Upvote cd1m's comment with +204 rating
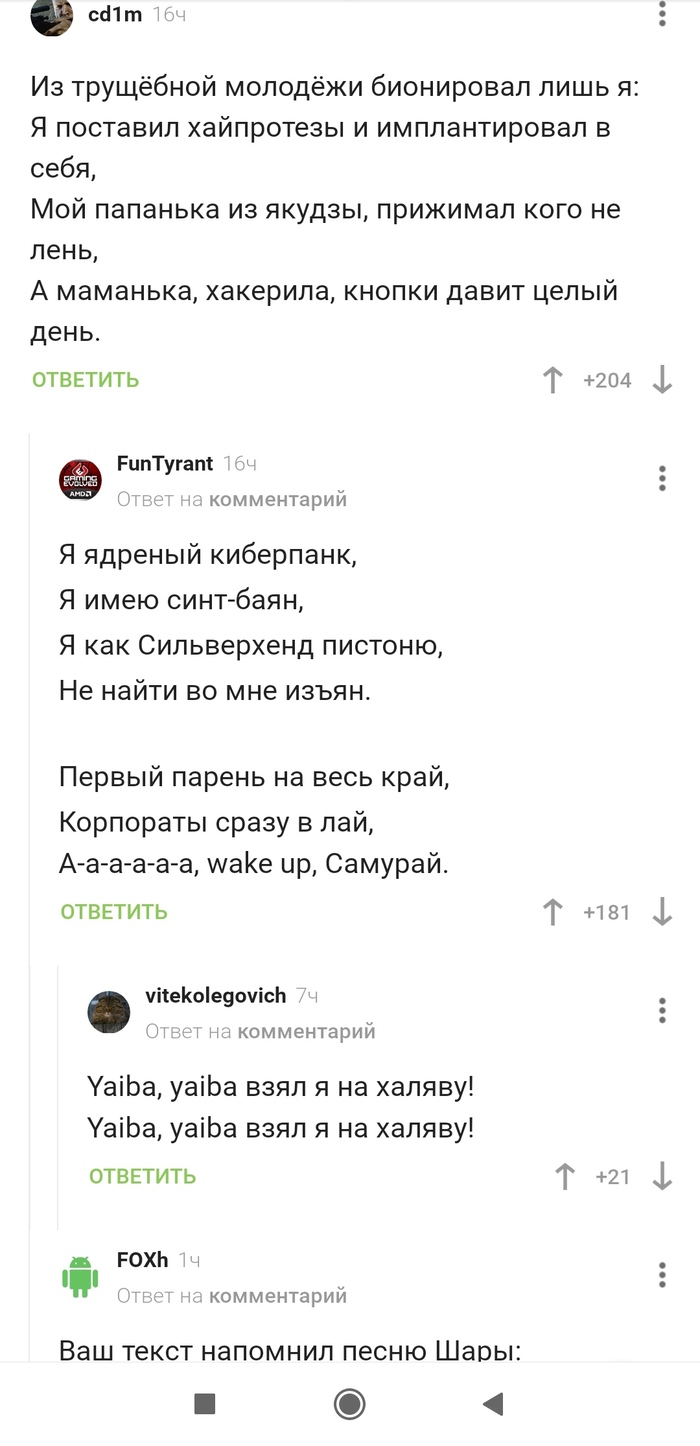This screenshot has height=1446, width=700. click(x=552, y=380)
